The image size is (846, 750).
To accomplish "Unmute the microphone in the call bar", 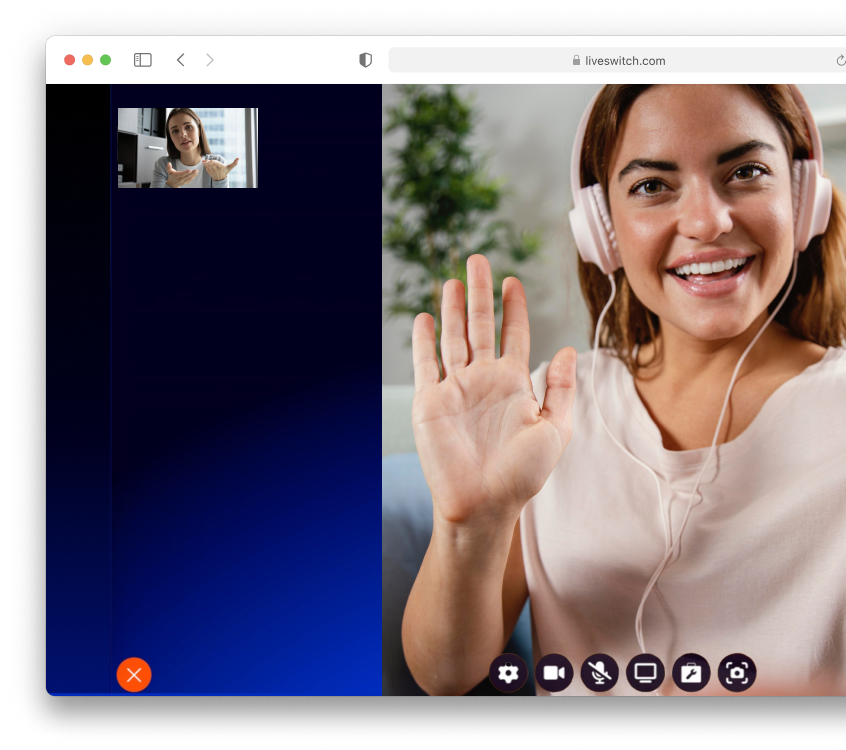I will [600, 673].
